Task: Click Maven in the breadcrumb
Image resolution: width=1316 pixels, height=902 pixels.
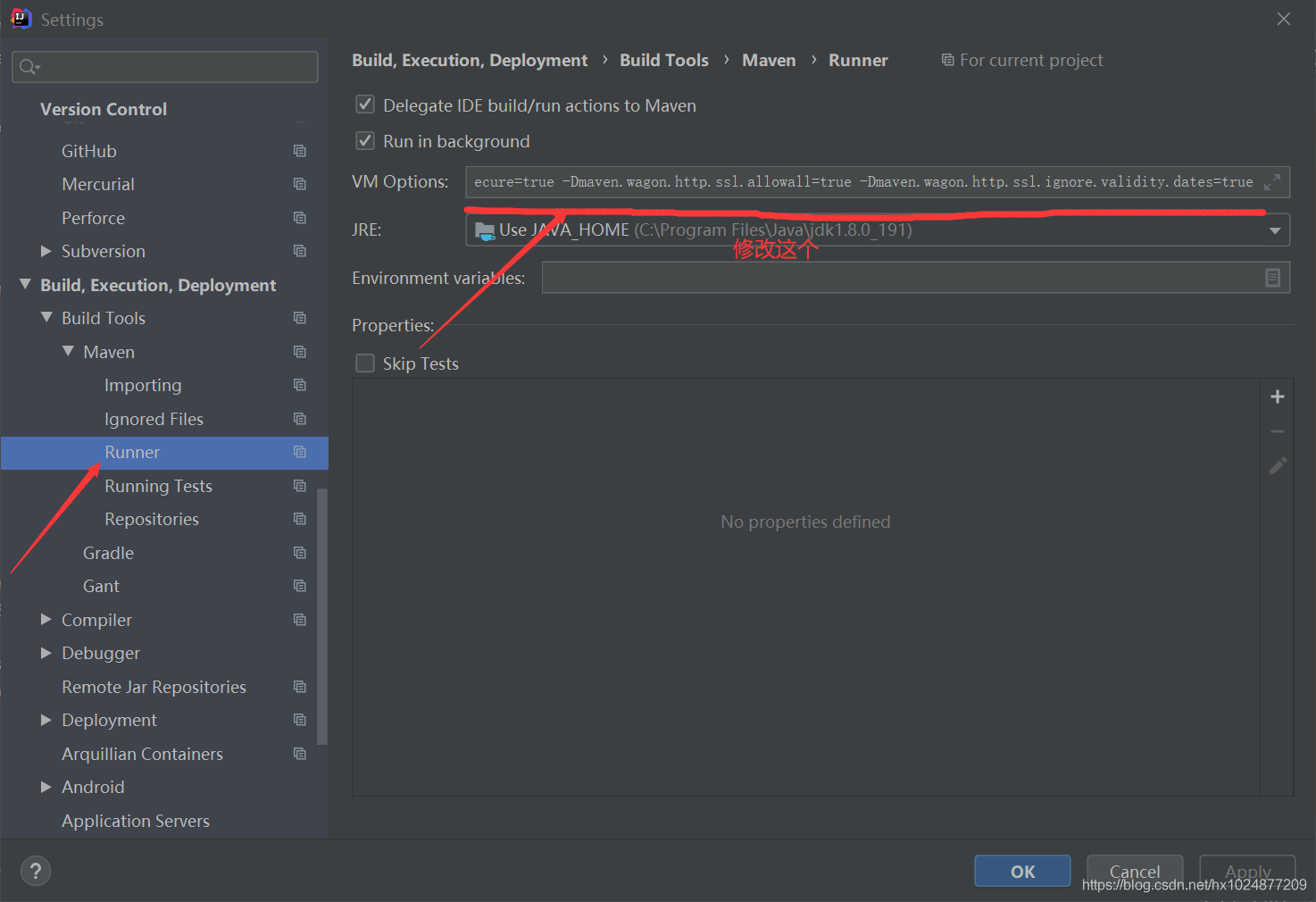Action: 769,60
